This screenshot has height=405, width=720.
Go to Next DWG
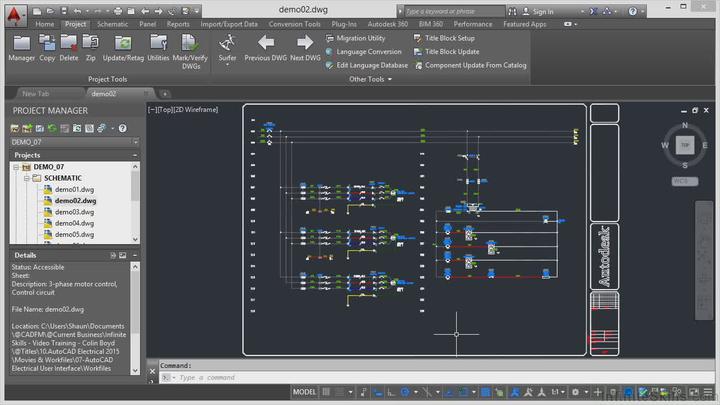[x=305, y=48]
